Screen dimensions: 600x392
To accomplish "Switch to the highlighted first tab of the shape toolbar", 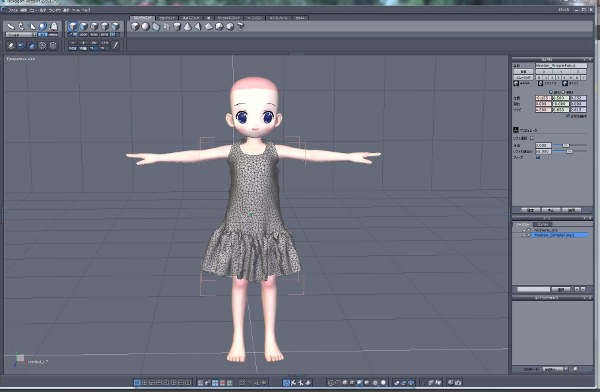I will (142, 18).
